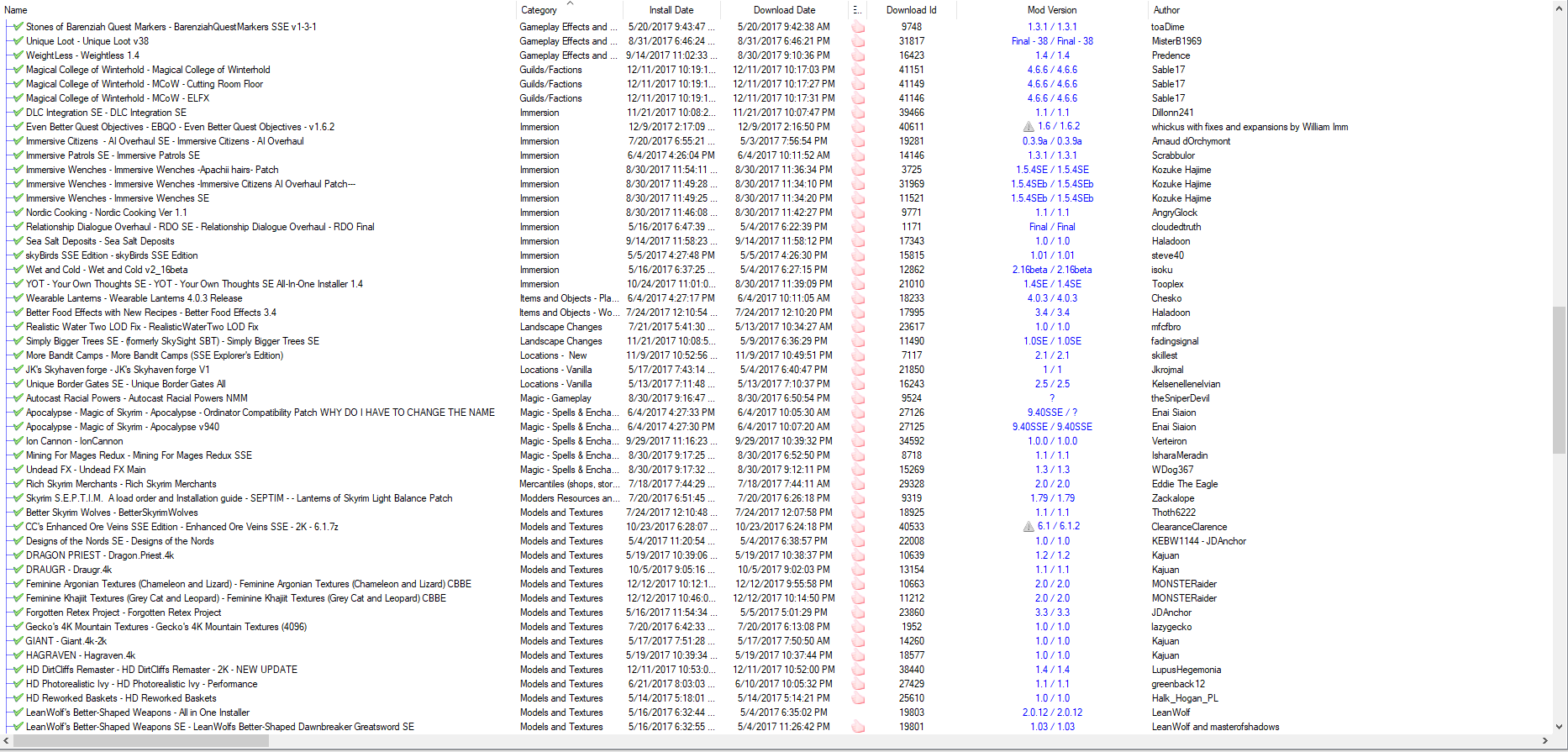Click endorse icon for Nordic Cooking Ver 1.1
1568x752 pixels.
858,213
